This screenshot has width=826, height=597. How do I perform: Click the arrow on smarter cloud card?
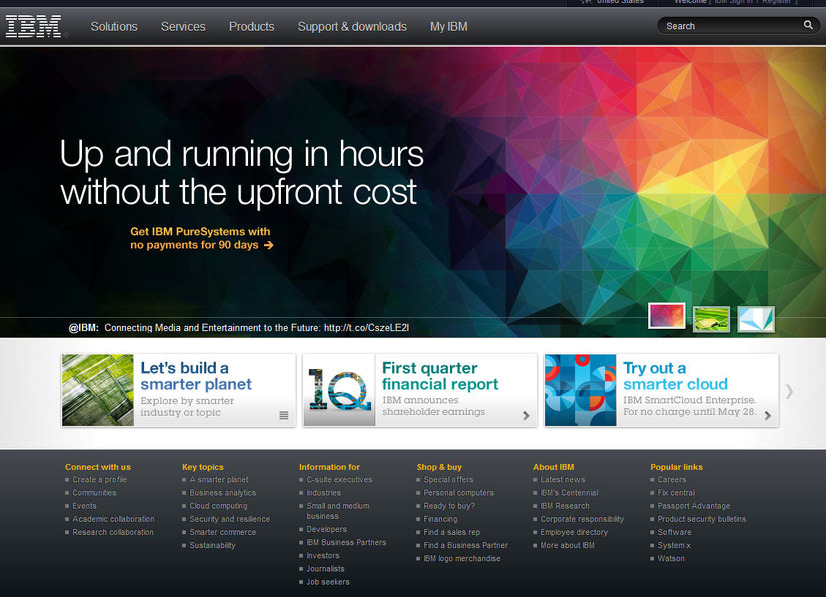point(768,415)
